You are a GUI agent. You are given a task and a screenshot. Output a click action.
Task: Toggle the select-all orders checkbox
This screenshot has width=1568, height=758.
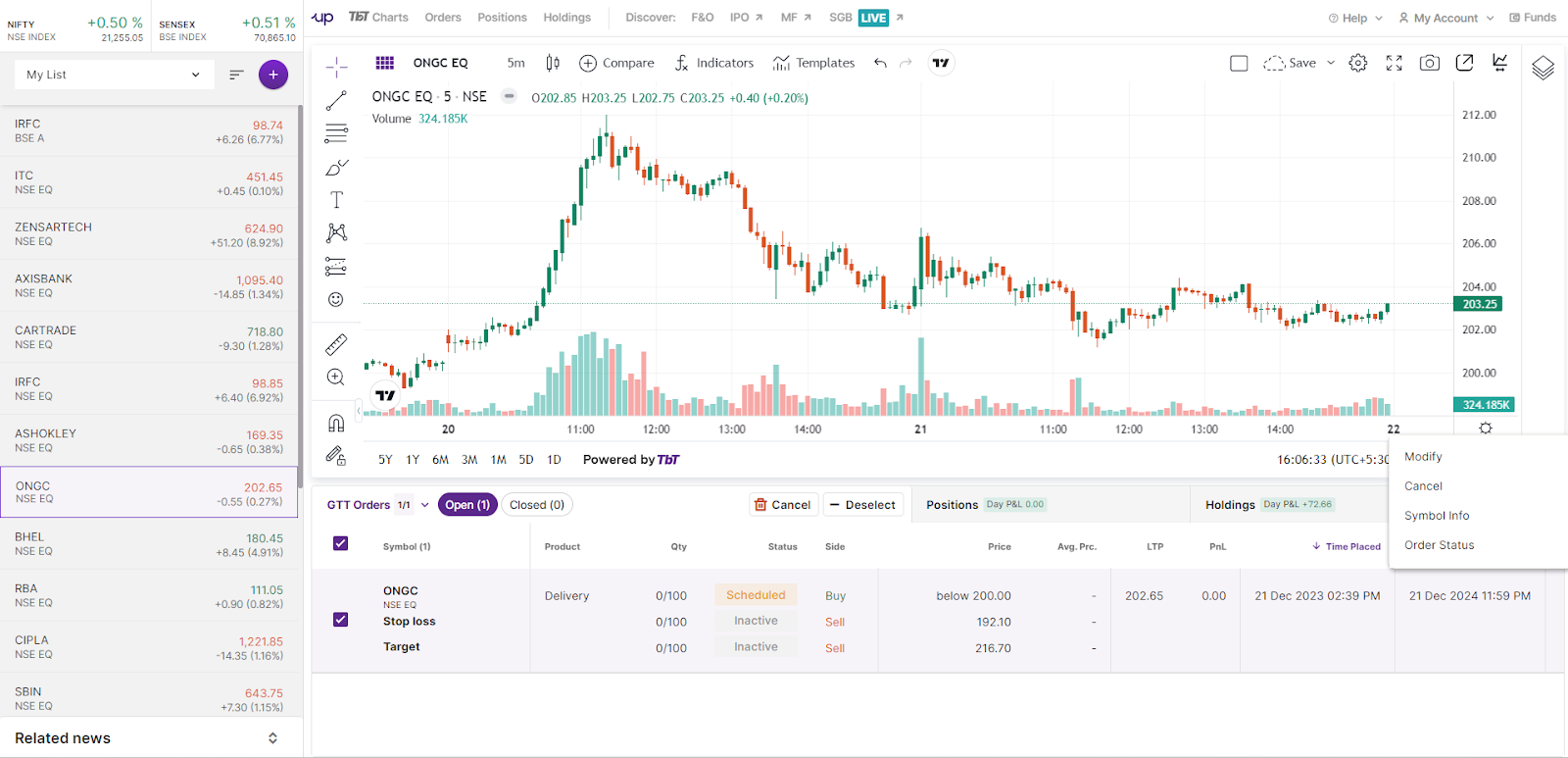pyautogui.click(x=340, y=543)
